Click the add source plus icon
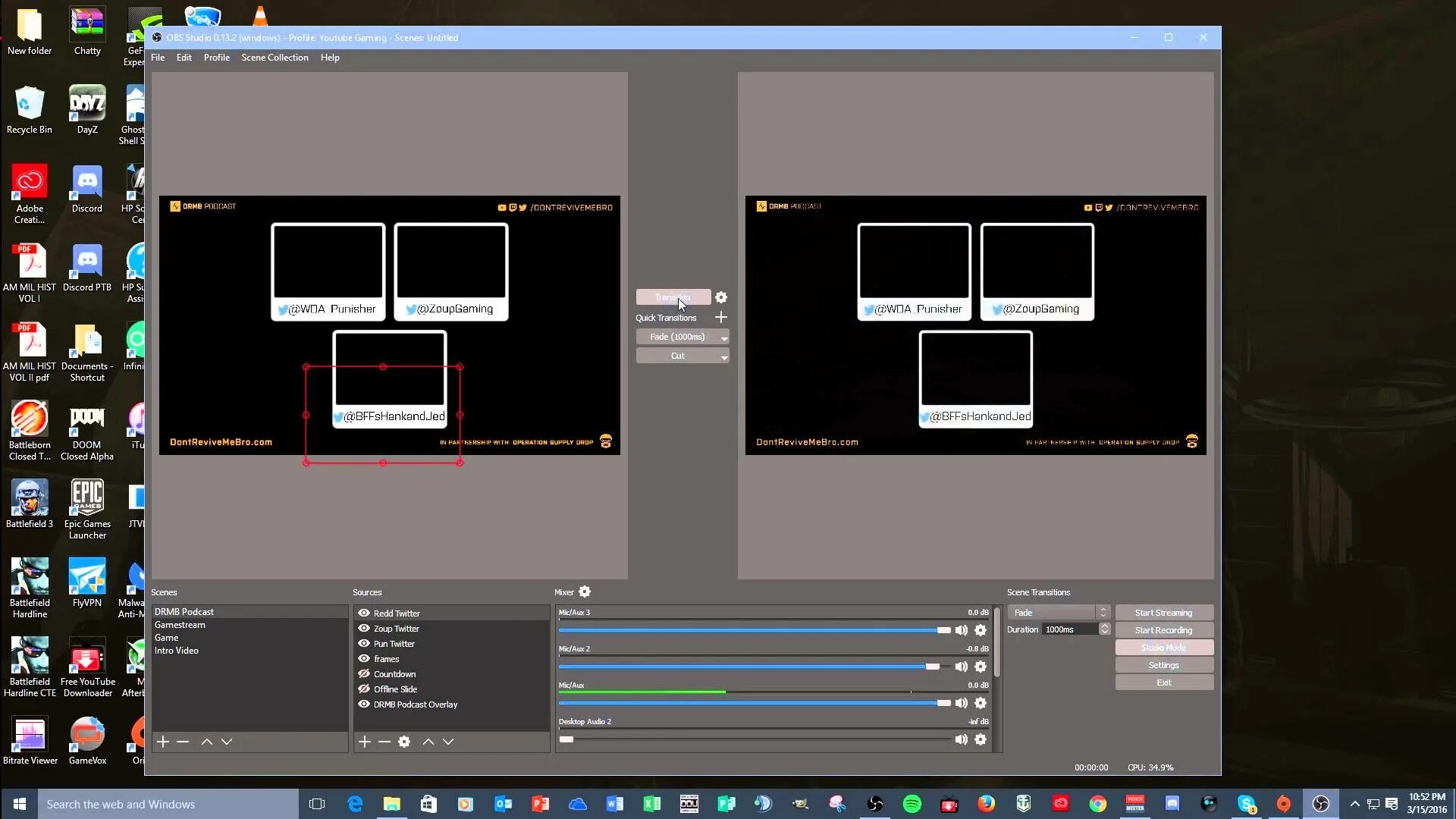 [364, 741]
